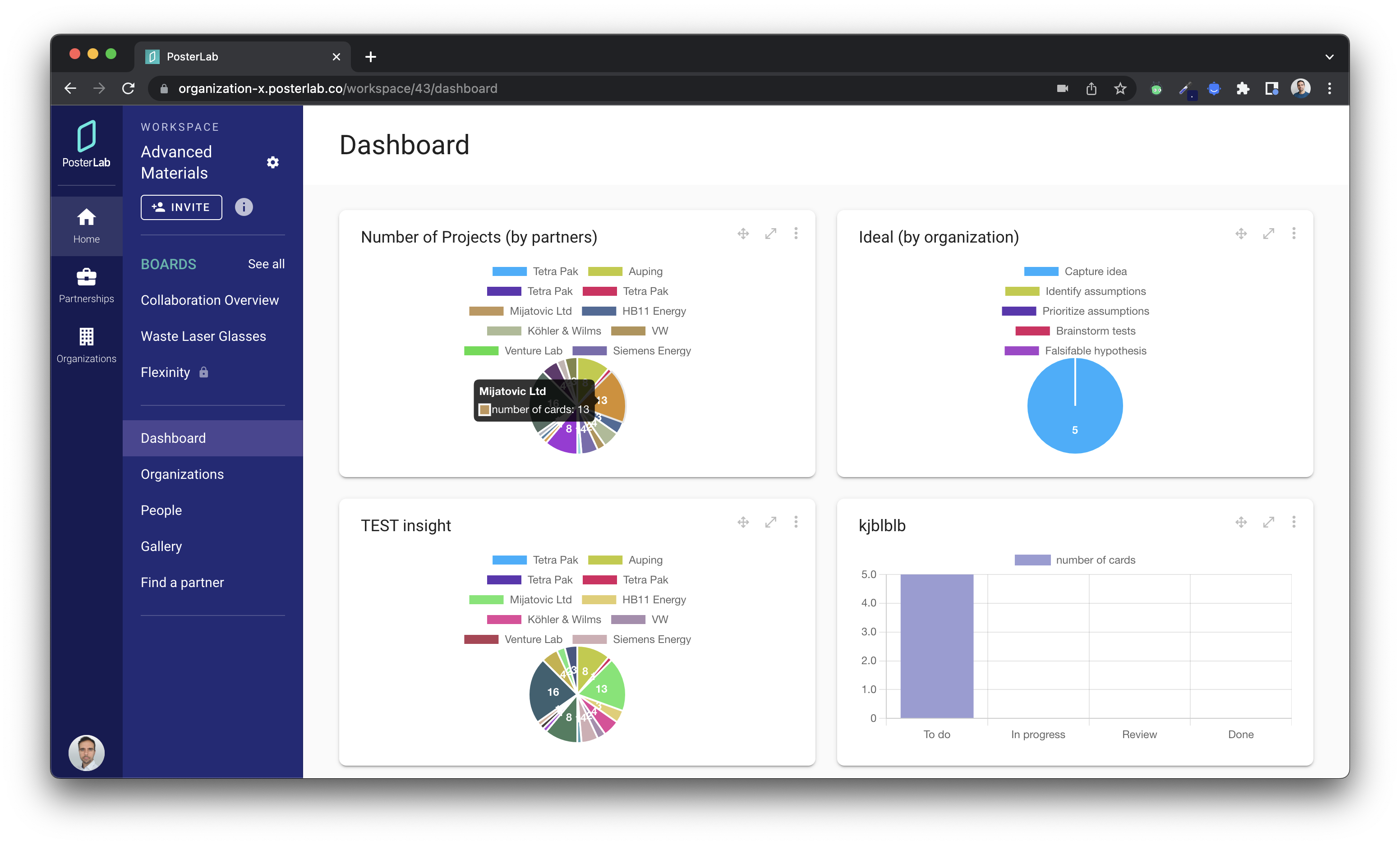
Task: Expand the Number of Projects chart
Action: (x=770, y=234)
